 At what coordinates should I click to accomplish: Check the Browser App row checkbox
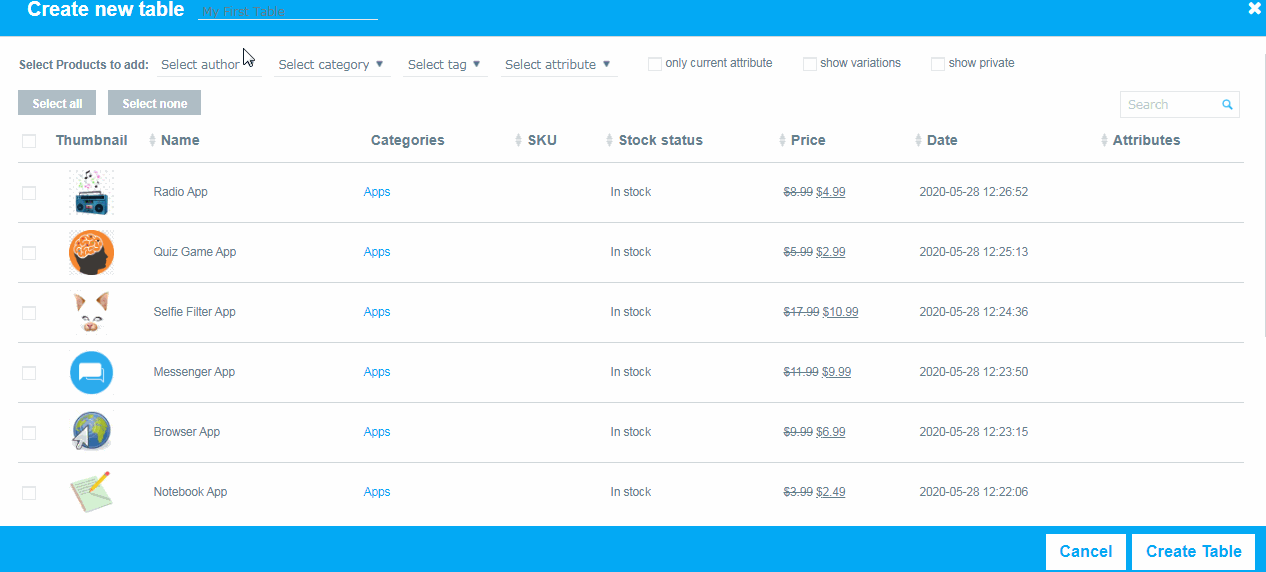tap(29, 433)
